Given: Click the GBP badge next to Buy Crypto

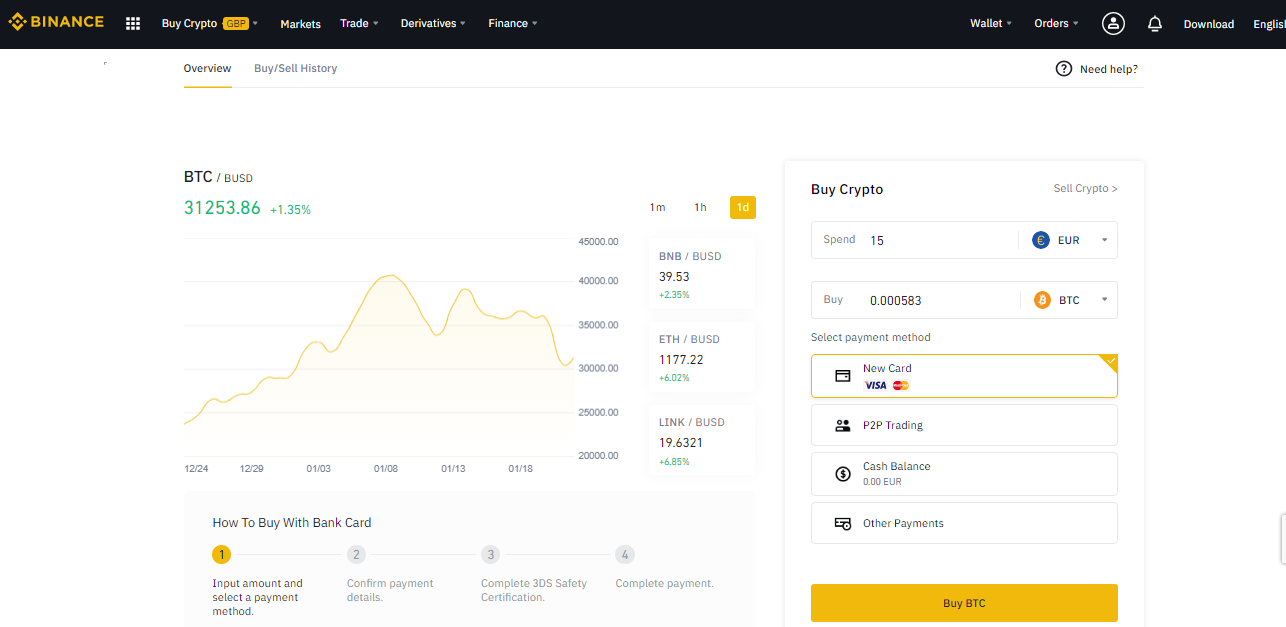Looking at the screenshot, I should pyautogui.click(x=235, y=23).
